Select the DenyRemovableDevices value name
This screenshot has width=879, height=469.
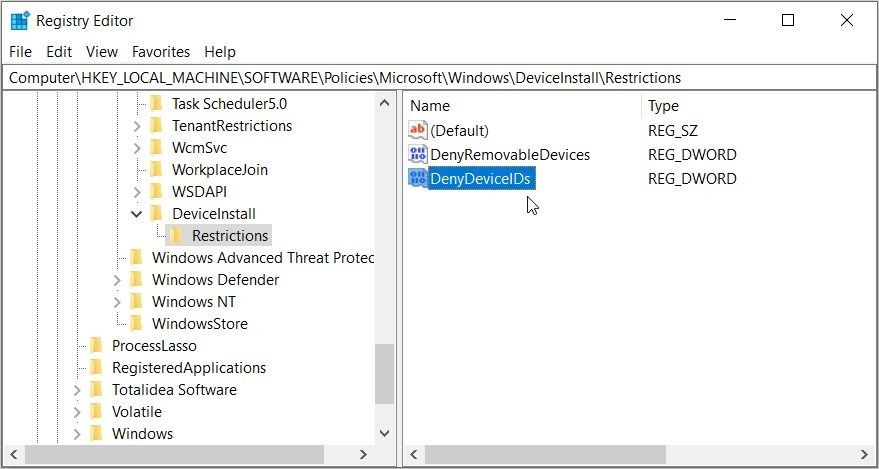(x=510, y=155)
